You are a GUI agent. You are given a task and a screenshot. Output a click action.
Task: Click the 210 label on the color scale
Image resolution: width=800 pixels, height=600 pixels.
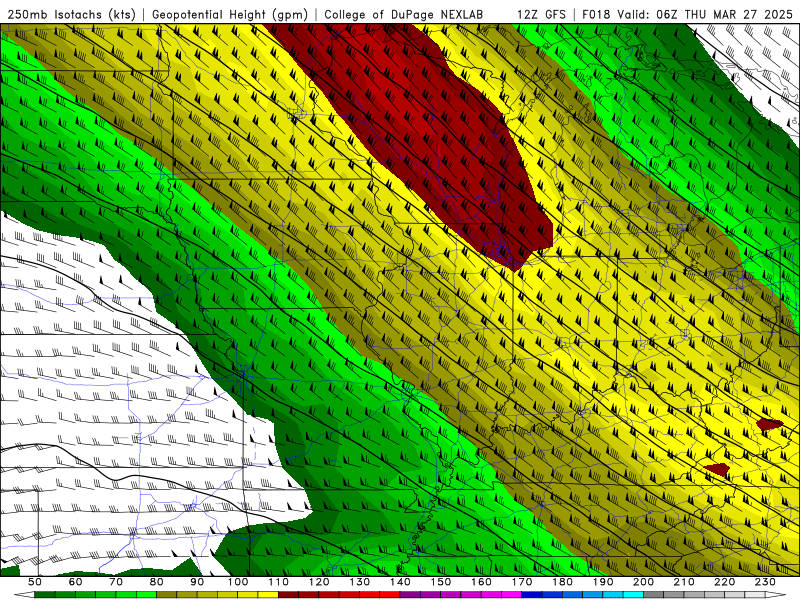[x=684, y=582]
